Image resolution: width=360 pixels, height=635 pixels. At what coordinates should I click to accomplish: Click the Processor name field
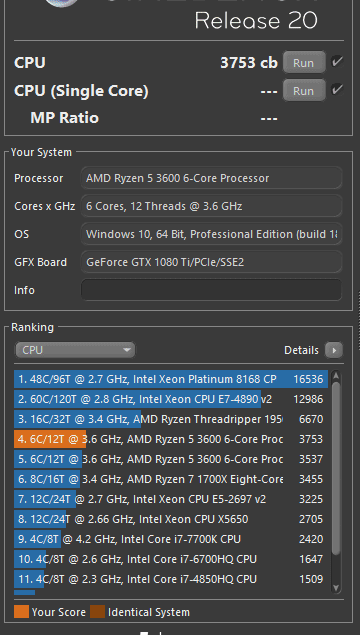[x=211, y=178]
